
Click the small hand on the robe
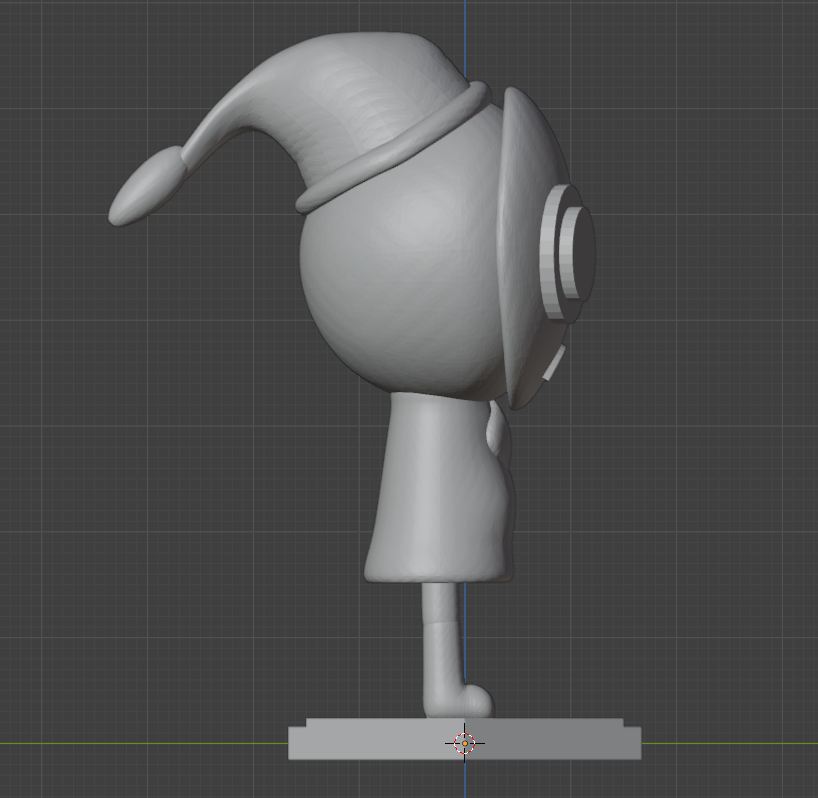pos(495,432)
